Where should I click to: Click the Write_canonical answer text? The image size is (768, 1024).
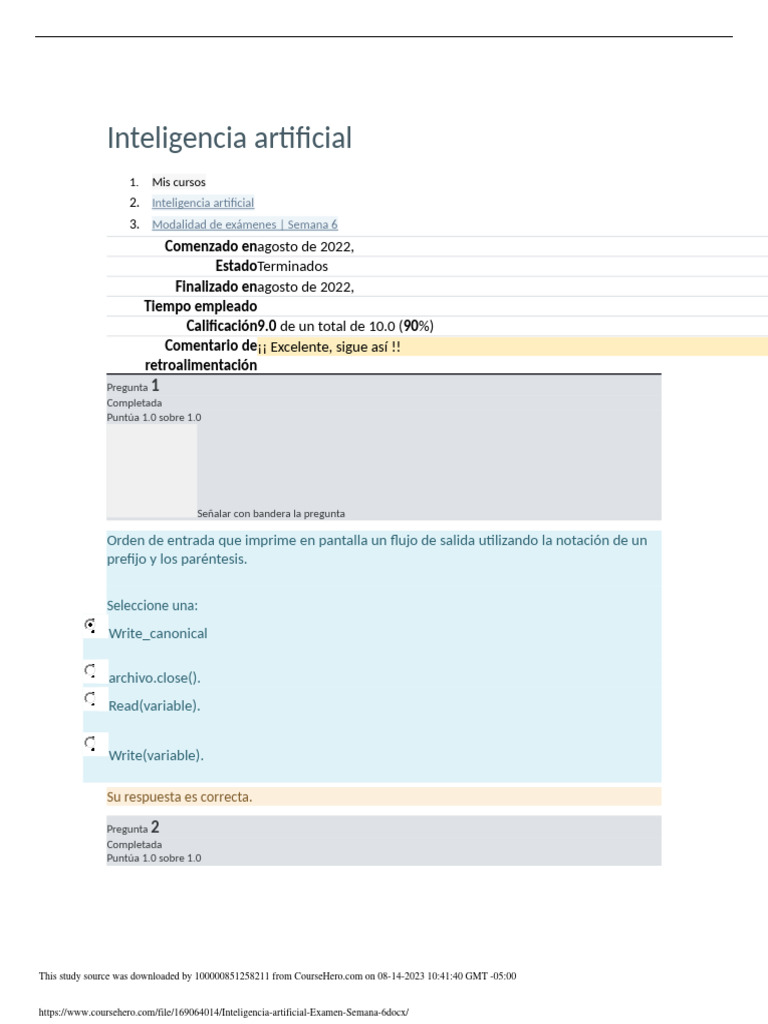[157, 633]
